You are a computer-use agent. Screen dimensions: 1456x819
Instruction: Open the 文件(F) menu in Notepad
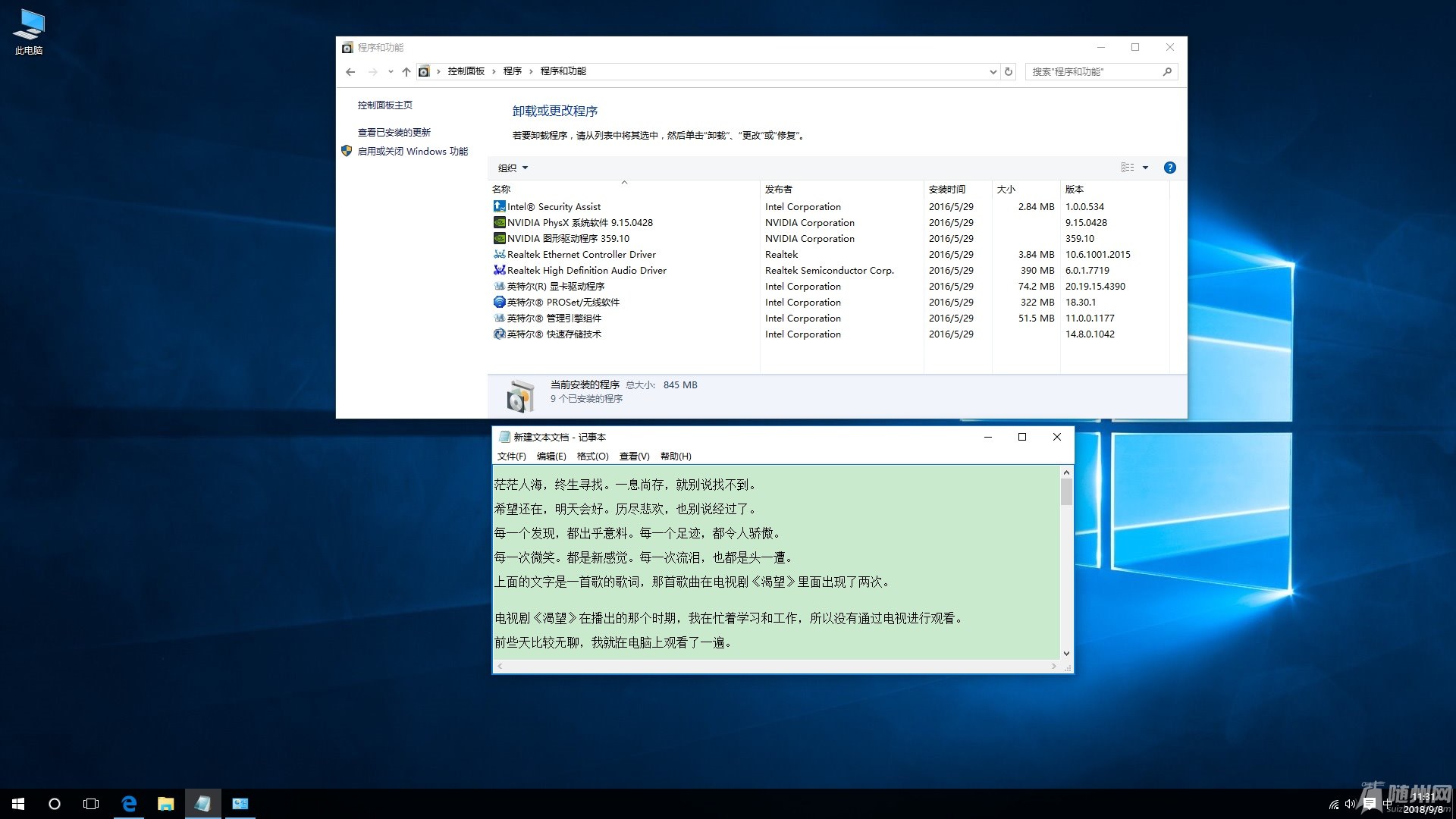511,457
